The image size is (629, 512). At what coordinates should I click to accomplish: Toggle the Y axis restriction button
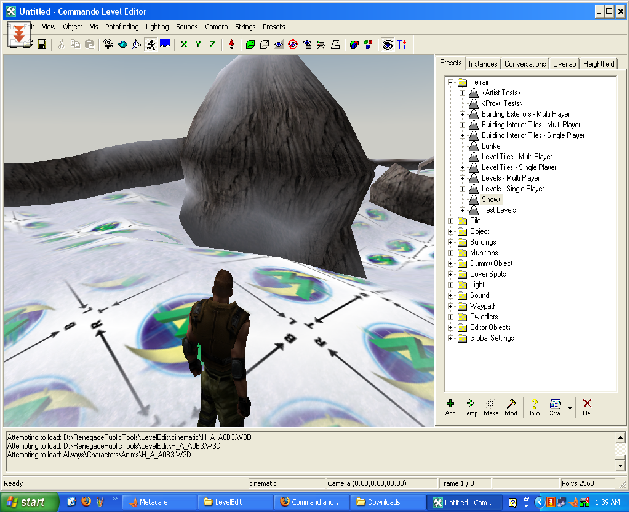click(x=198, y=45)
